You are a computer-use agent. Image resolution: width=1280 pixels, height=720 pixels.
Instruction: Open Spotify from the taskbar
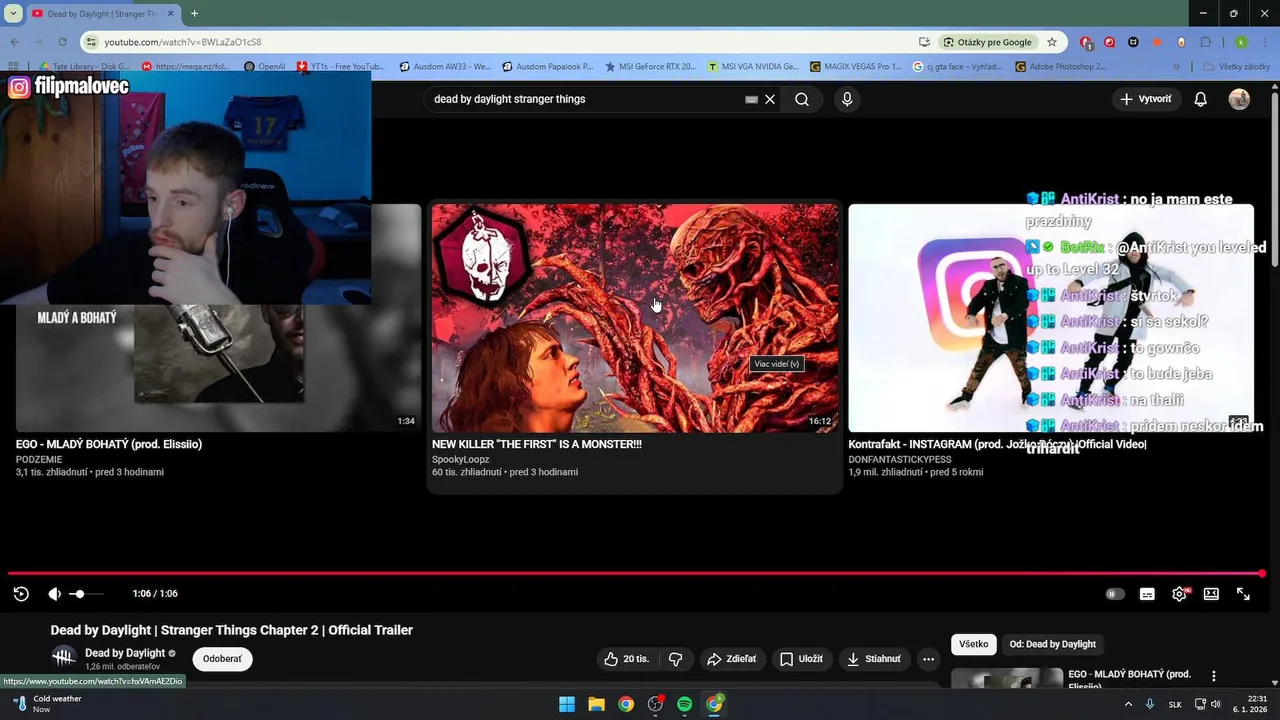(684, 704)
